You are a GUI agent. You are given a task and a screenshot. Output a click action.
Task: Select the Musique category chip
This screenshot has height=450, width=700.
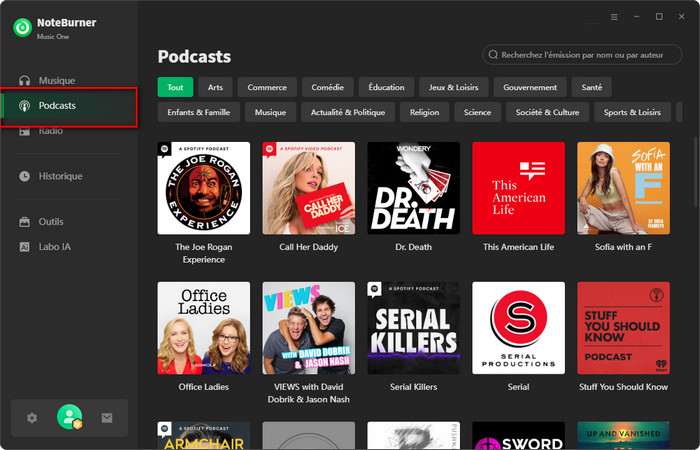pos(270,112)
